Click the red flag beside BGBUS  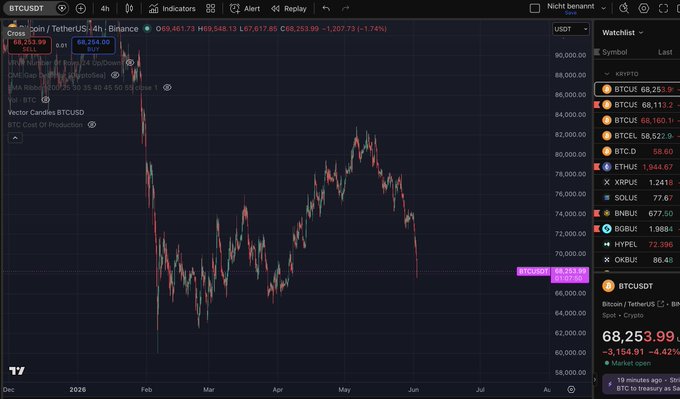597,229
